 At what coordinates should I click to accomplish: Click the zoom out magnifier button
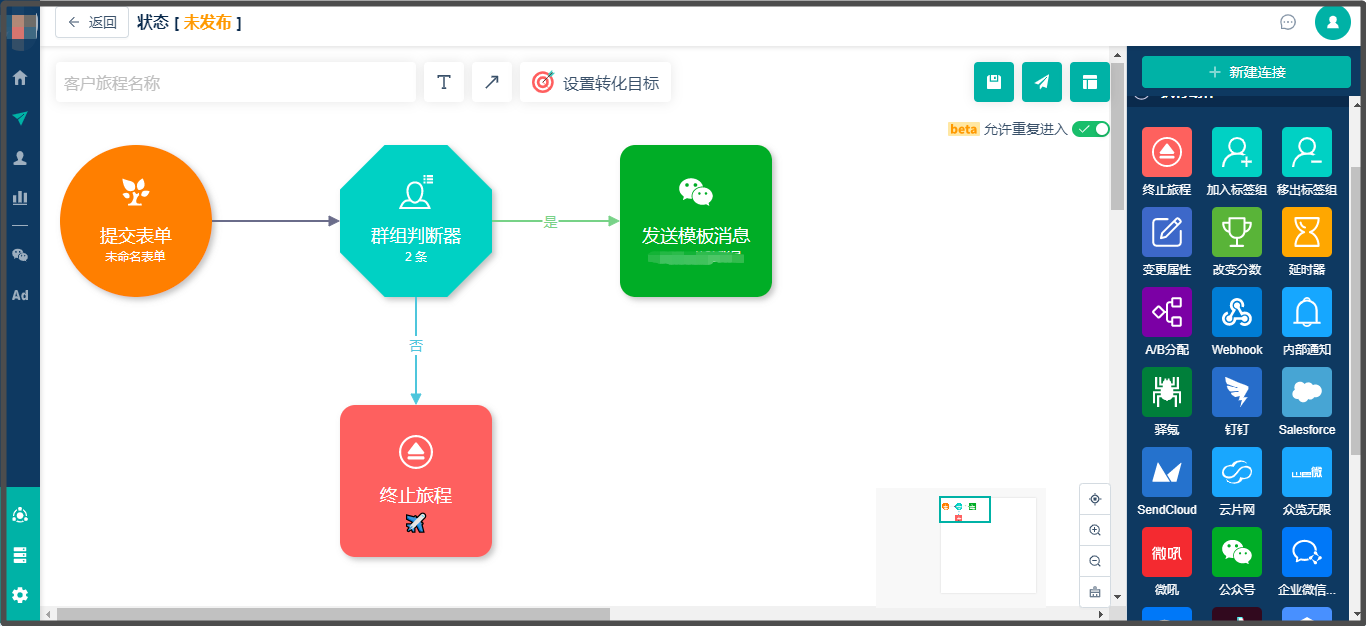(x=1095, y=561)
